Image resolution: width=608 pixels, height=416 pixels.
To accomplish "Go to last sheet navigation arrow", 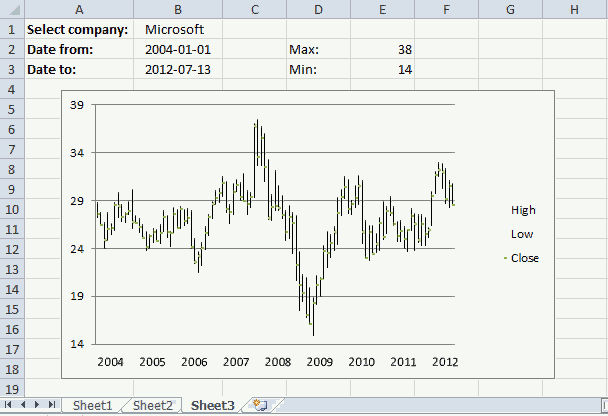I will click(x=52, y=405).
